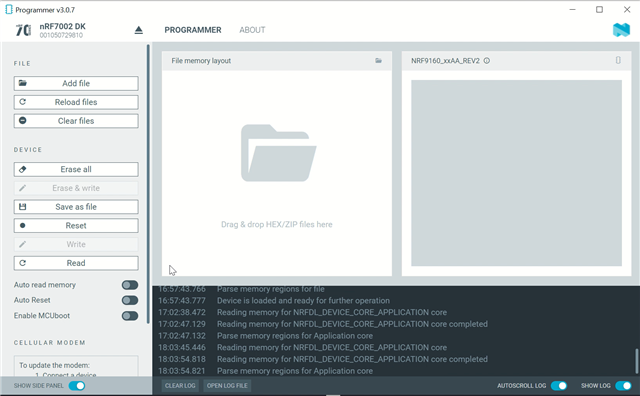Switch to the ABOUT tab
Screen dimensions: 640x396
pos(252,30)
